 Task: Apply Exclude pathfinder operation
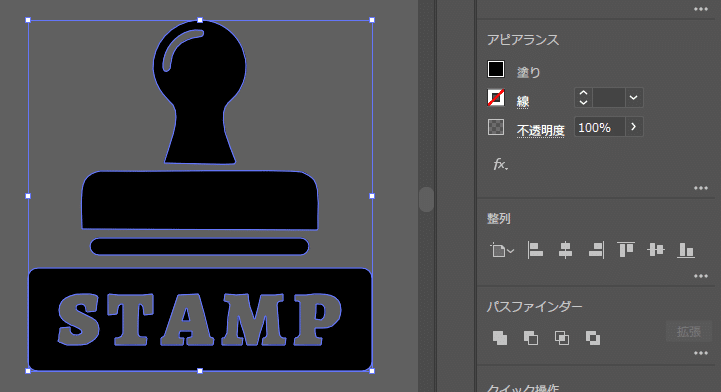[592, 338]
